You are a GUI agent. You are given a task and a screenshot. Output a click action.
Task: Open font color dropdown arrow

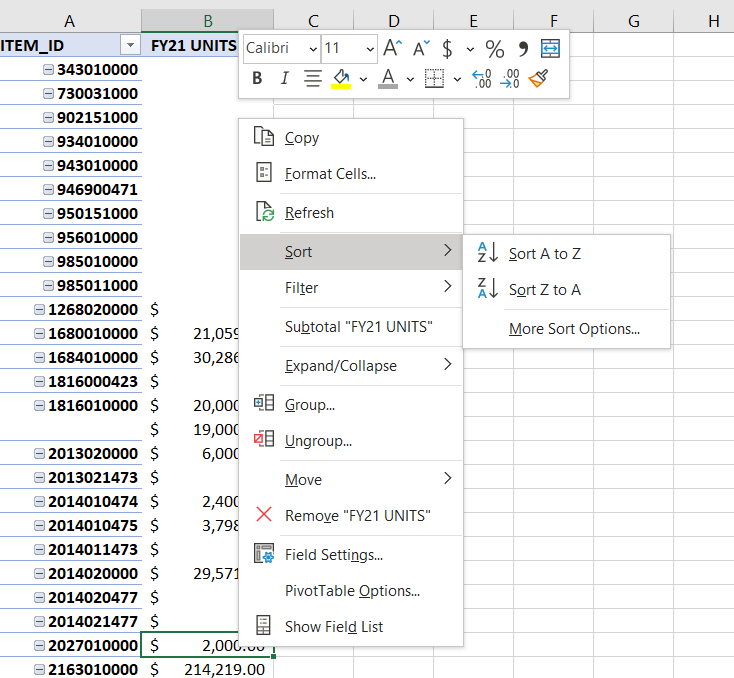coord(410,79)
